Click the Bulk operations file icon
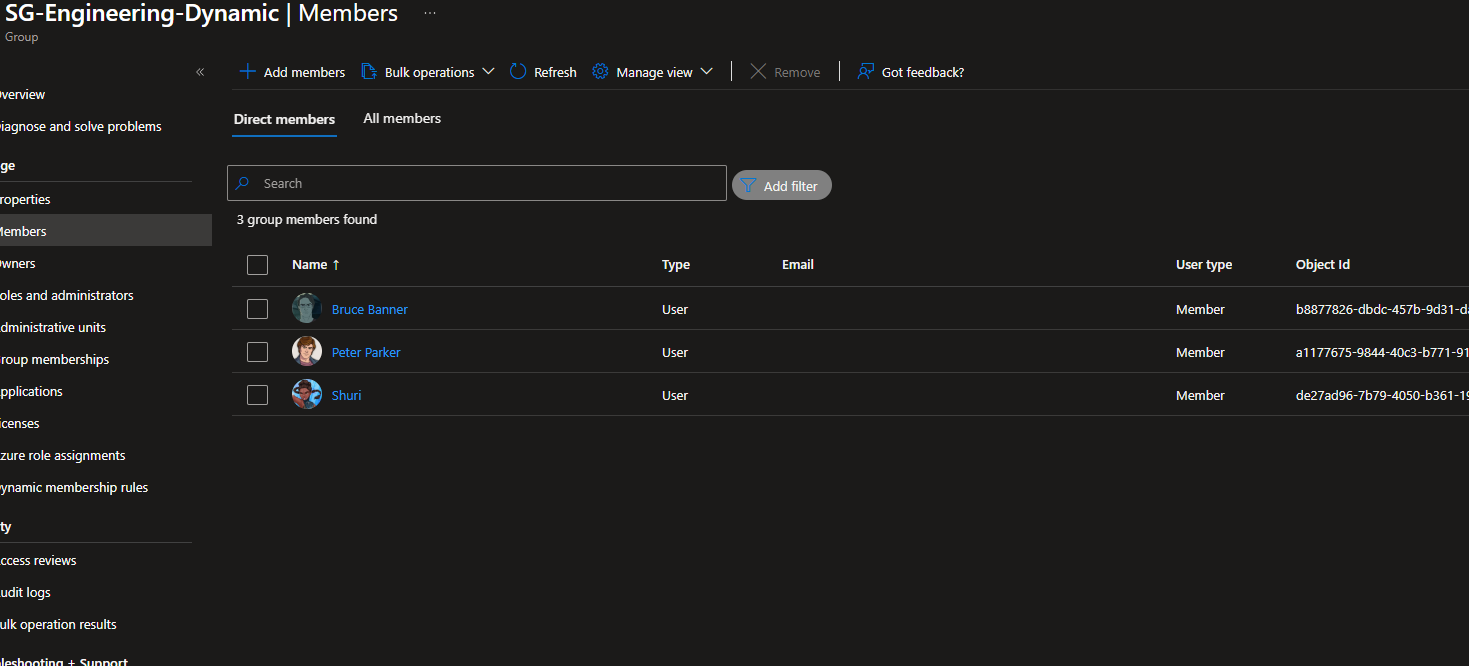This screenshot has width=1469, height=666. point(368,72)
